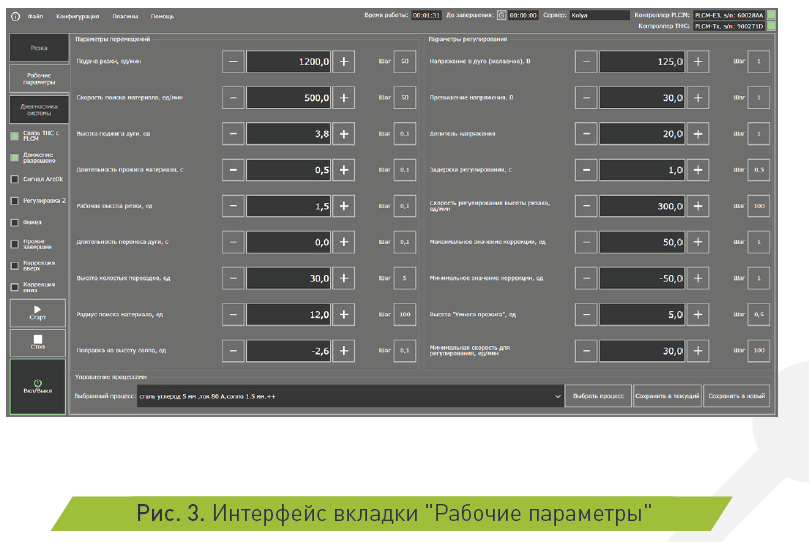Increase Длительность прожига материала with plus
Screen dimensions: 809x542
pos(344,170)
